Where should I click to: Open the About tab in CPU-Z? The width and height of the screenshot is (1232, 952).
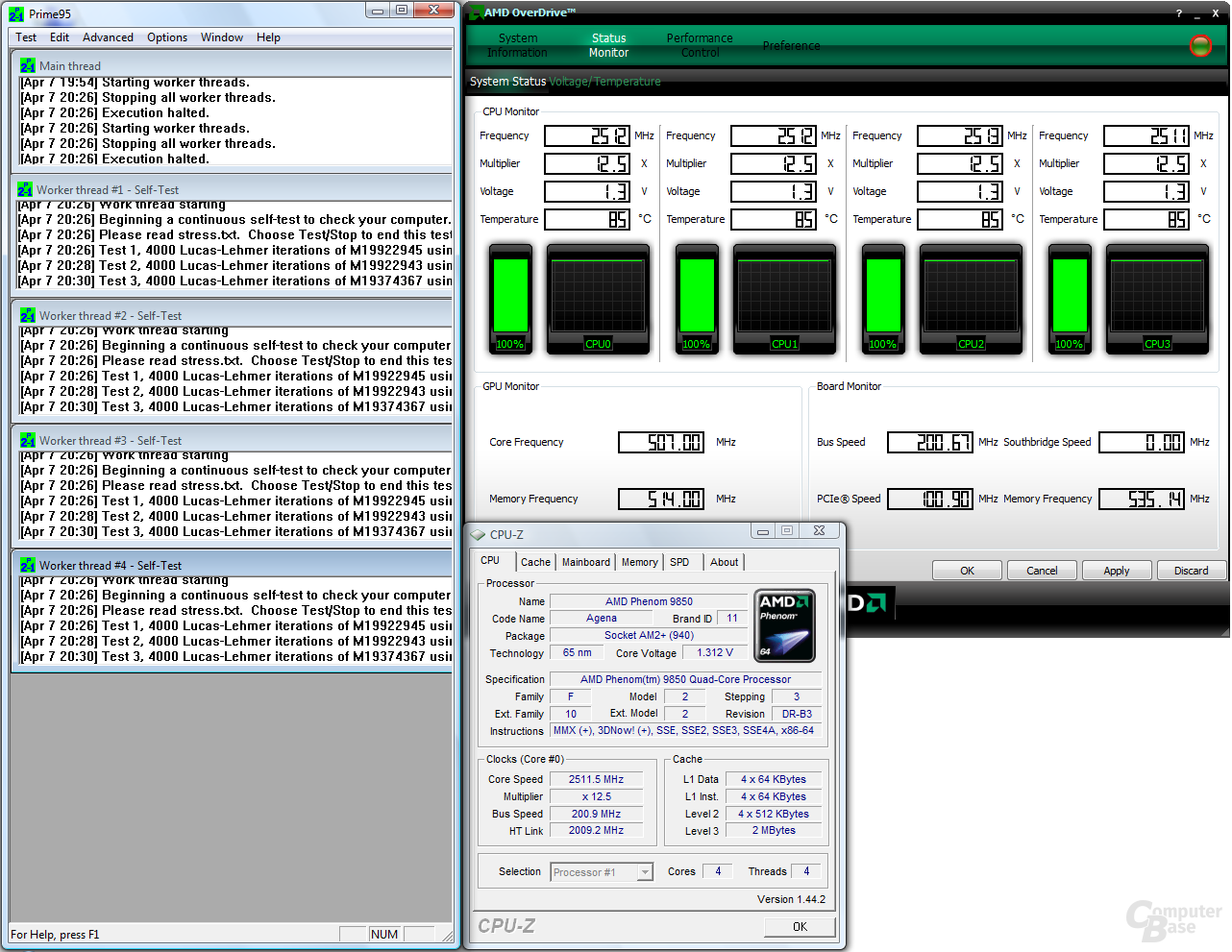[x=725, y=563]
